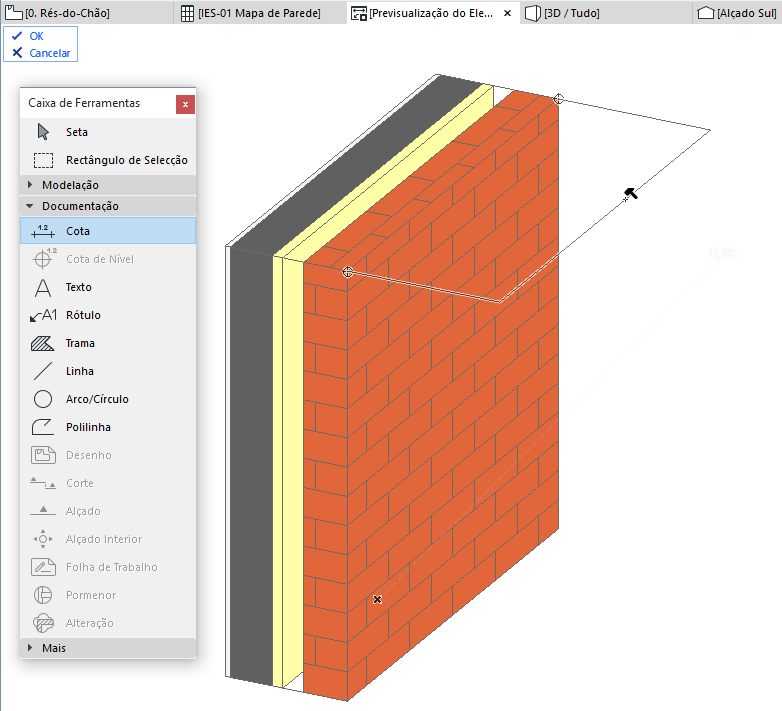Click the Cancelar button
Image resolution: width=782 pixels, height=711 pixels.
pyautogui.click(x=42, y=53)
